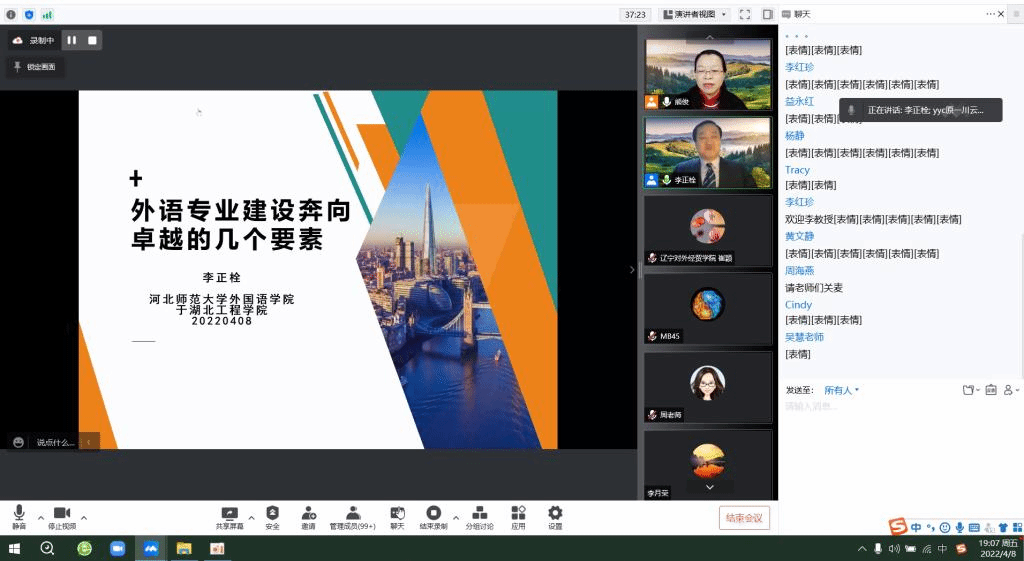
Task: Open the 应用 apps icon
Action: 518,517
